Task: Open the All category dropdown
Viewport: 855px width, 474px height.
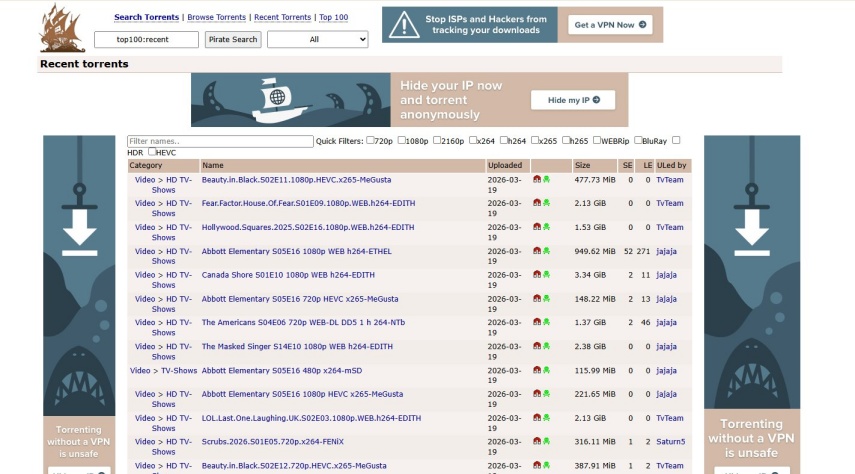Action: [317, 39]
